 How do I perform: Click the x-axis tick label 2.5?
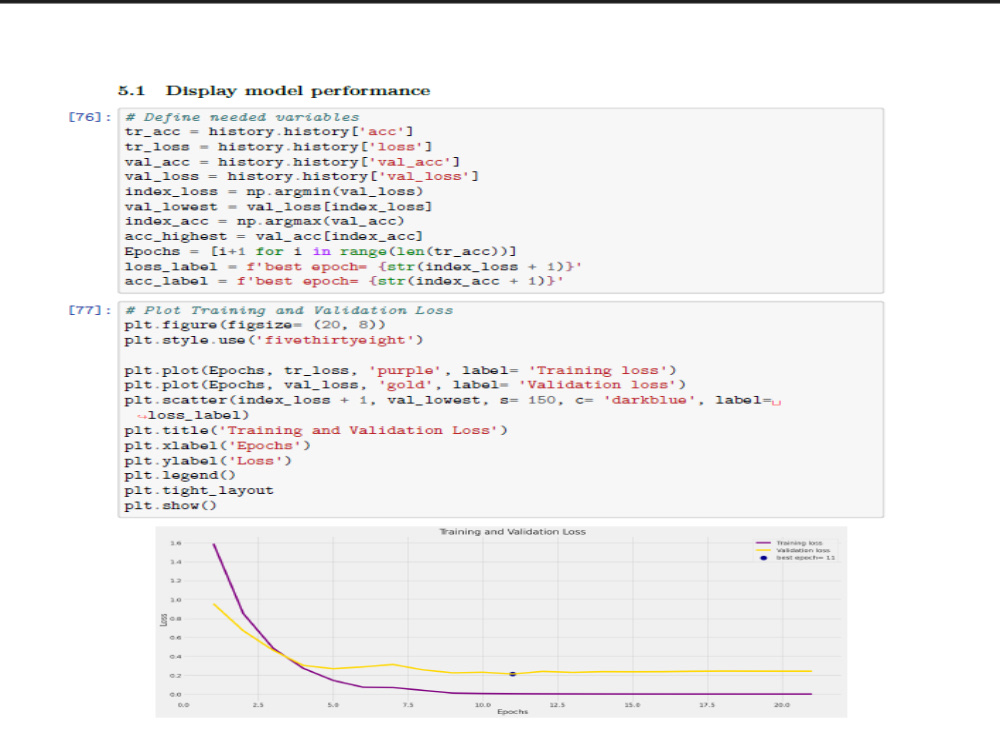(x=258, y=705)
